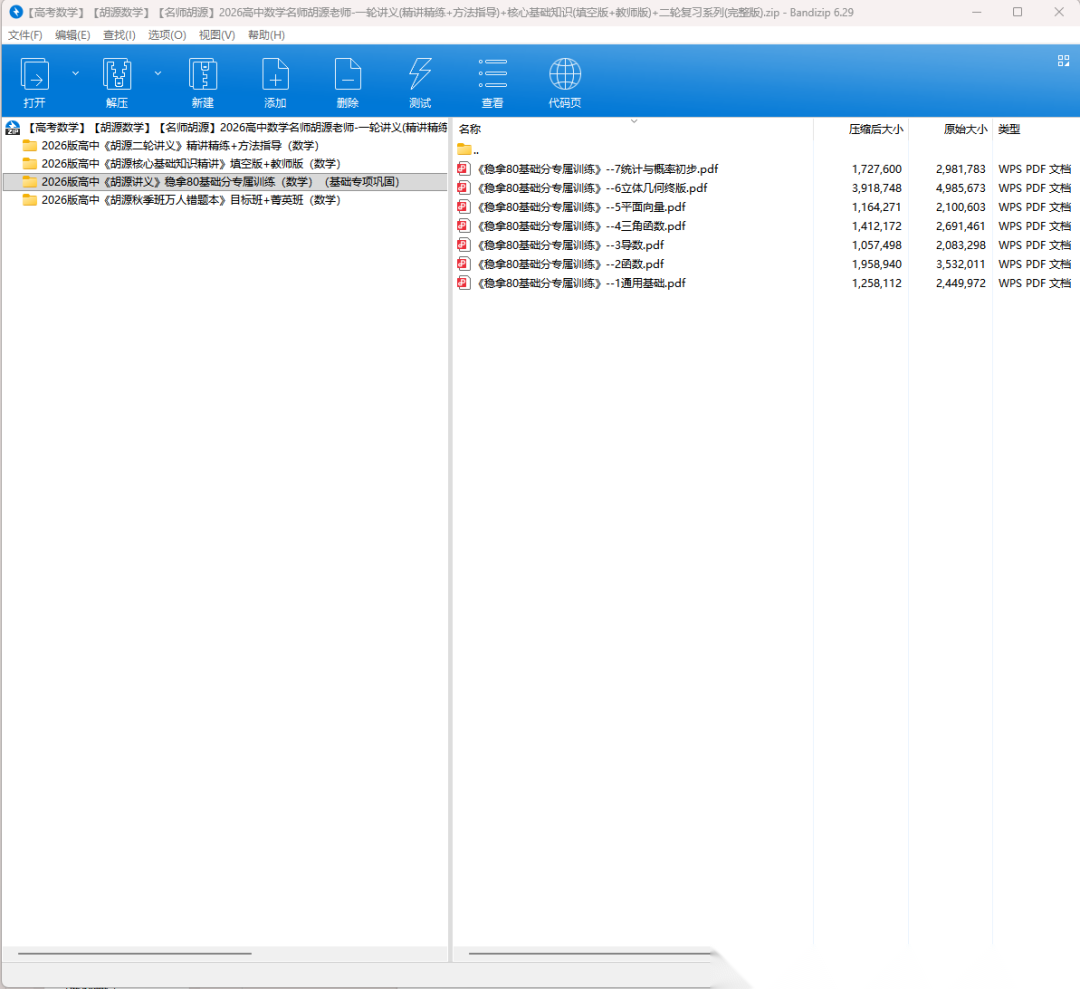Click the left panel horizontal scrollbar

220,953
